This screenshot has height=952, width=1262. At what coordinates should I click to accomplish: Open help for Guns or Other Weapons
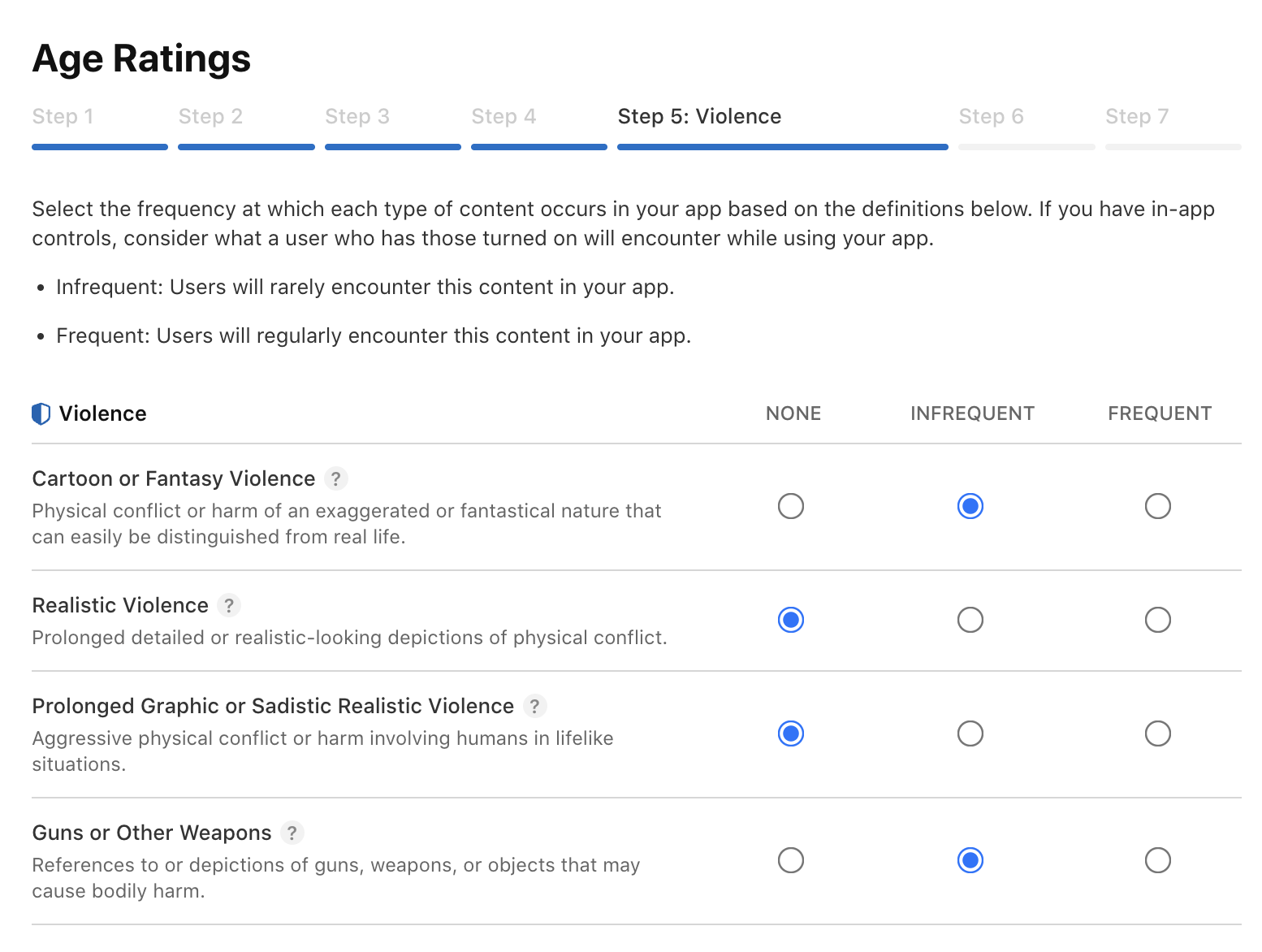(x=294, y=833)
